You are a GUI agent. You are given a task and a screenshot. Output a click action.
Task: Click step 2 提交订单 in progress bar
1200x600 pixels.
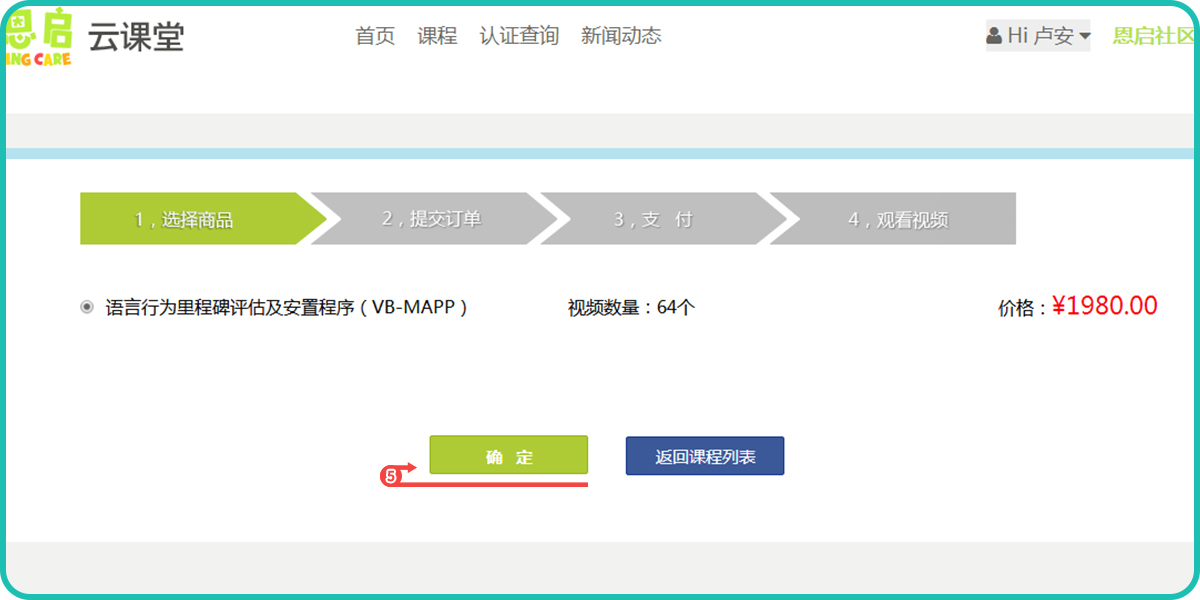(432, 219)
